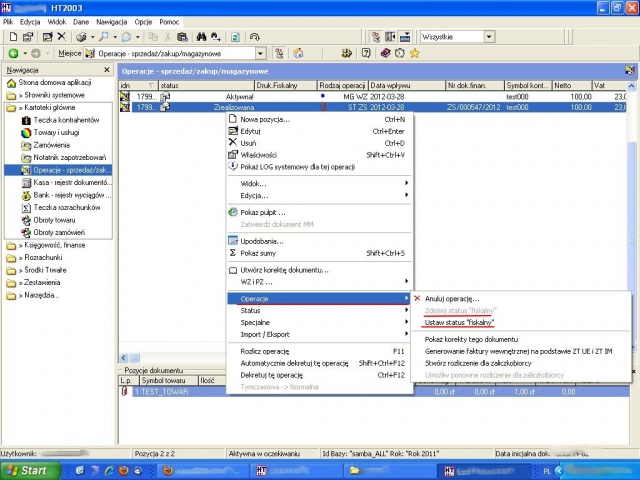Choose Stwórz rozliczenie dla zaliczkobiorcy
Screen dimensions: 640x480
coord(521,363)
